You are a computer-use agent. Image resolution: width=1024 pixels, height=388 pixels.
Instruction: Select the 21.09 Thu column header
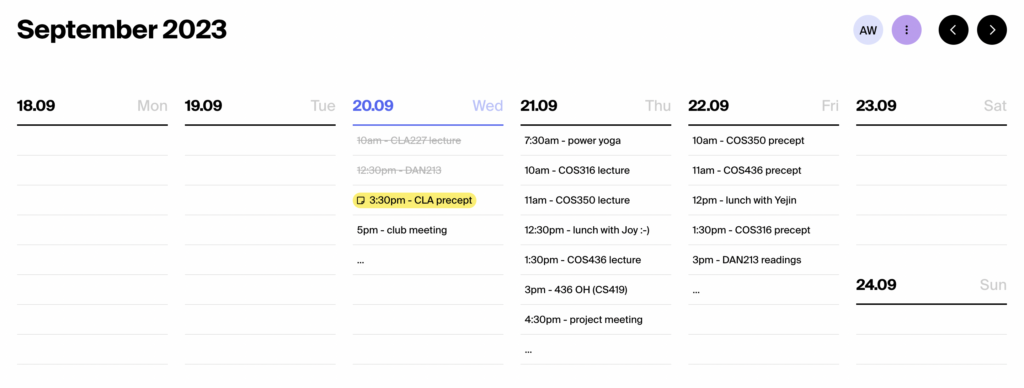point(596,106)
